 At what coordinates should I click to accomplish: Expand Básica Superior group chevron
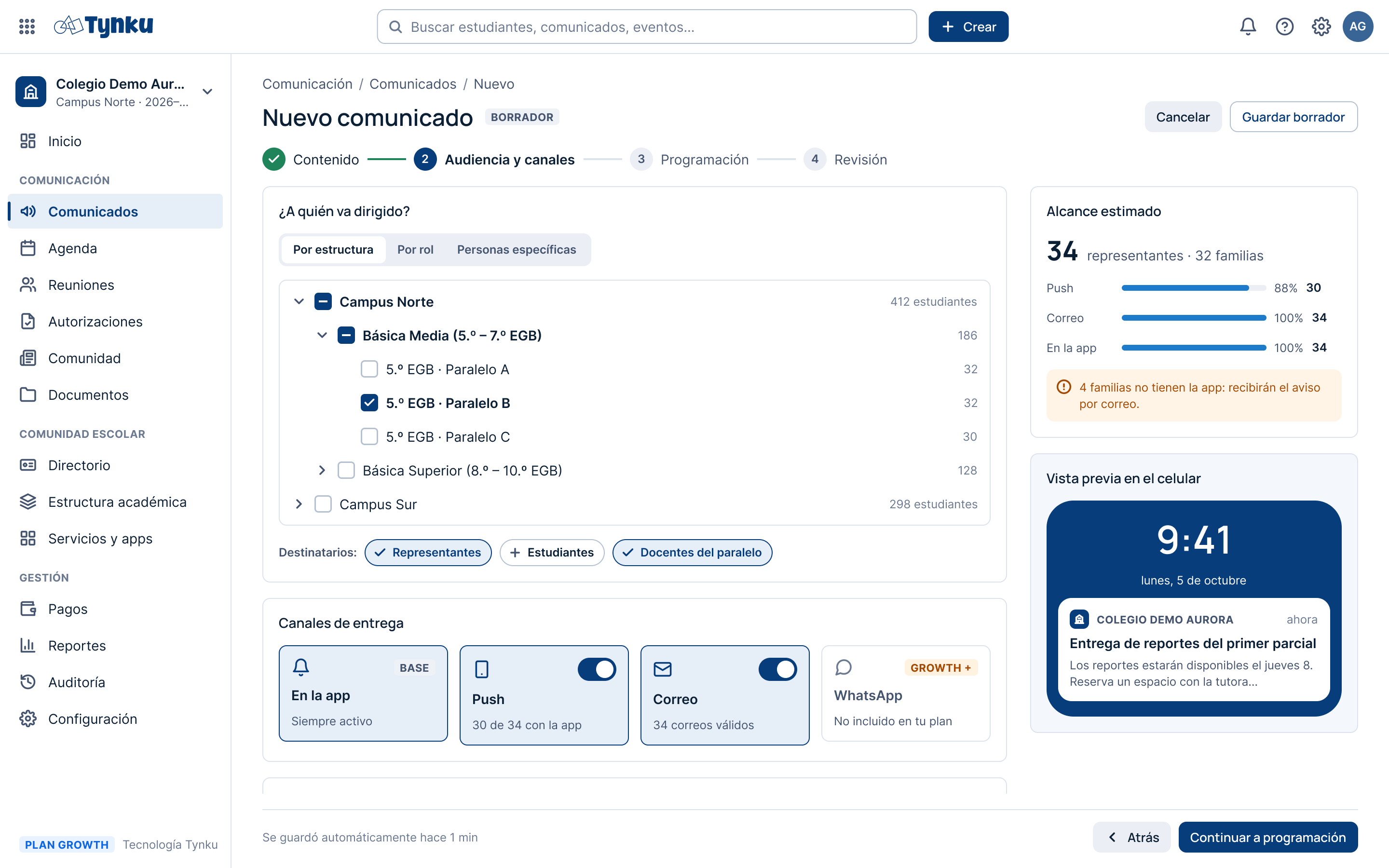tap(322, 470)
